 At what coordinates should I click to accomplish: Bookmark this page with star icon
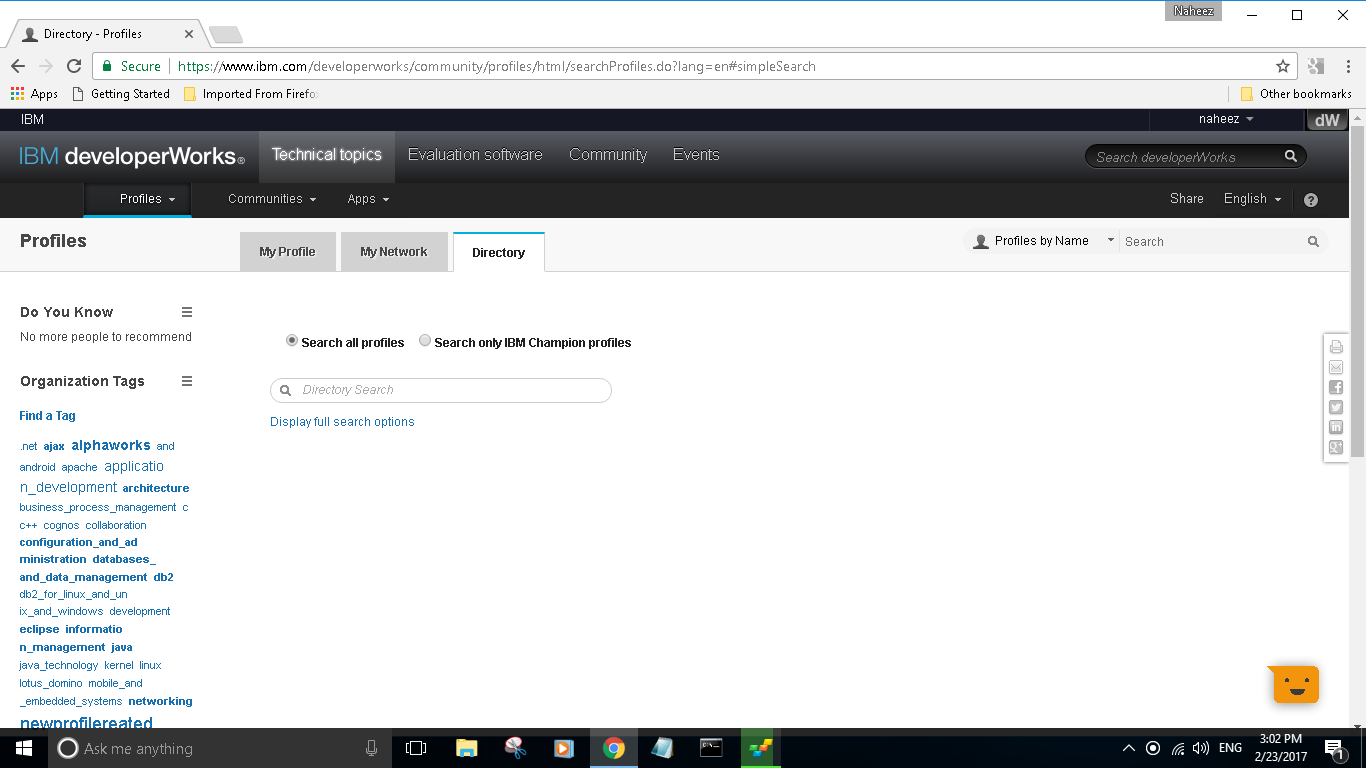pyautogui.click(x=1282, y=66)
